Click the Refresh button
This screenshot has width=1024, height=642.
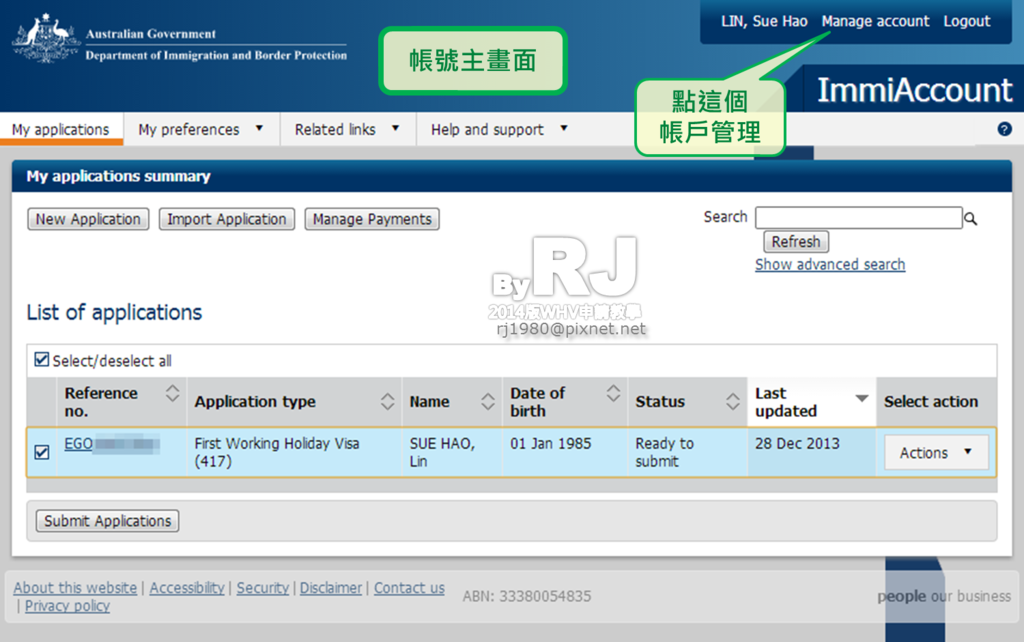tap(796, 242)
